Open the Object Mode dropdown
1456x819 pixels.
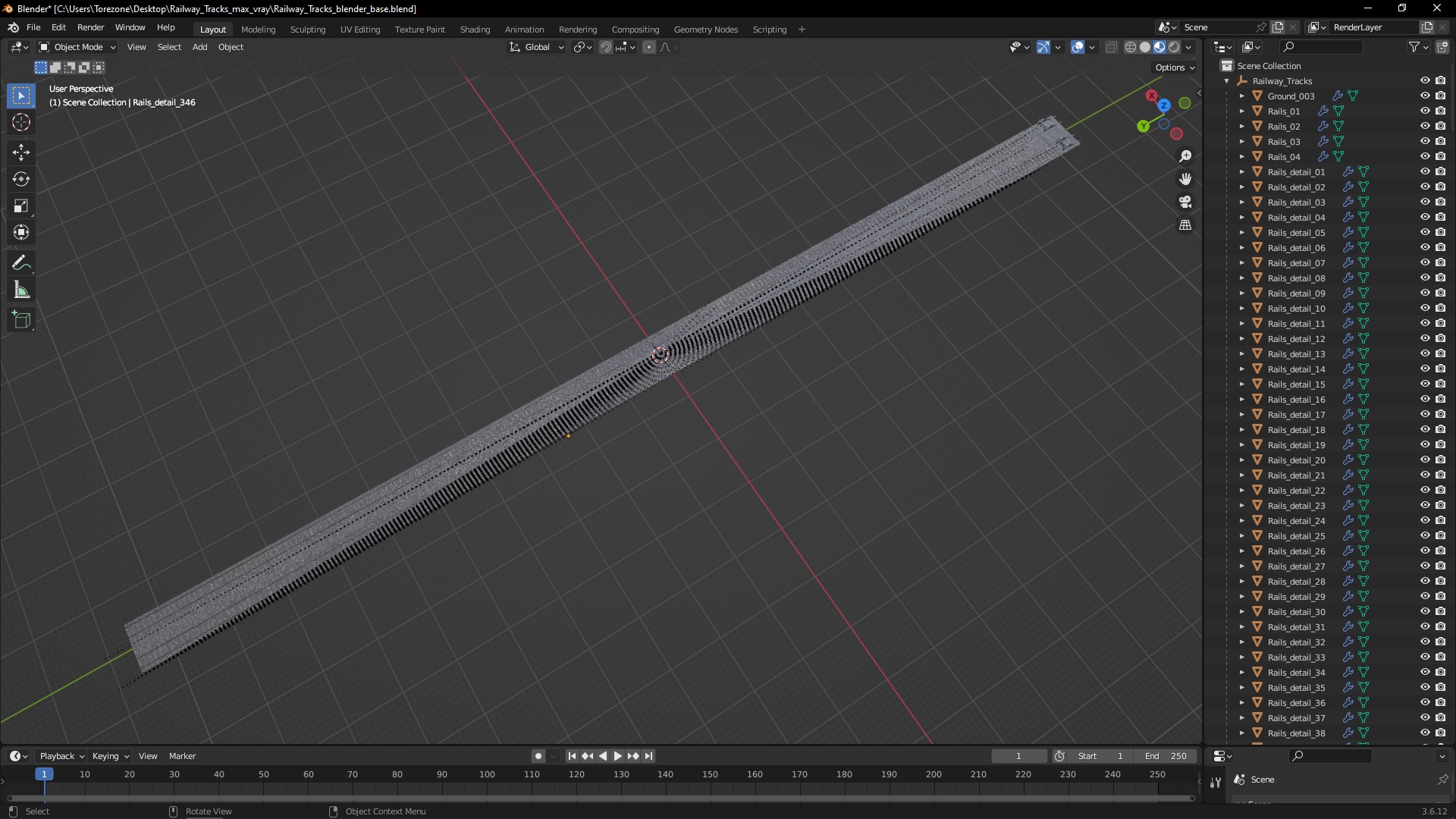77,47
